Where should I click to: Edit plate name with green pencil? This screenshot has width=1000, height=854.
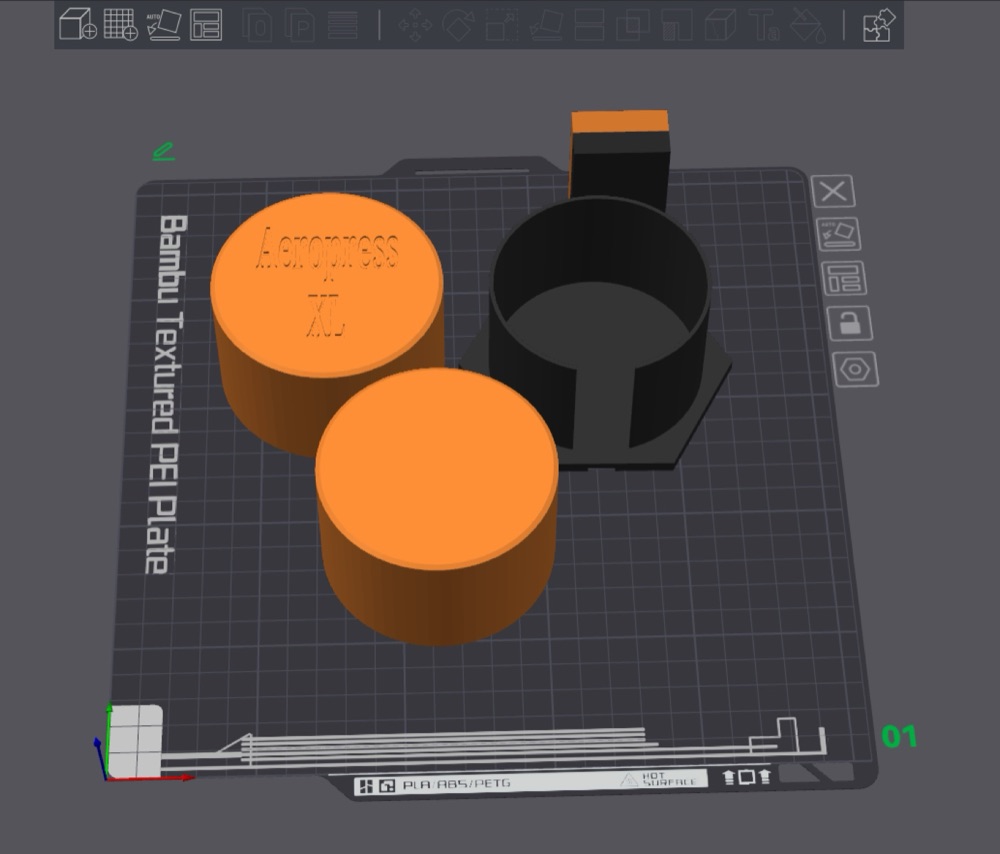pos(163,152)
